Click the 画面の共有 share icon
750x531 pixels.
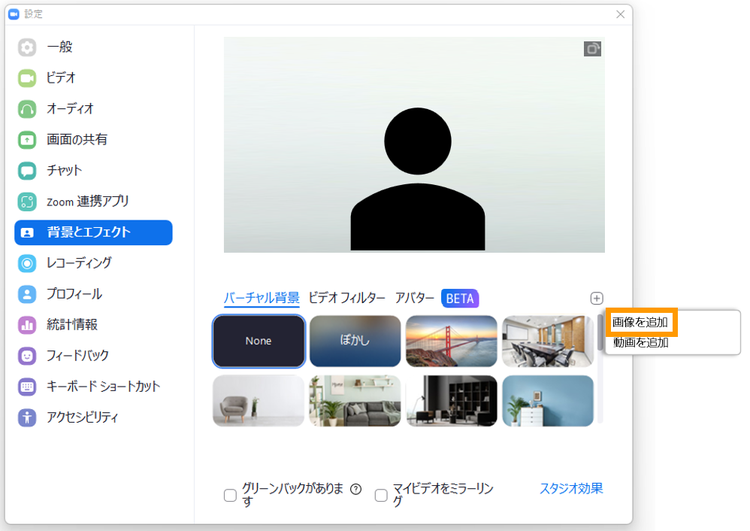tap(27, 140)
